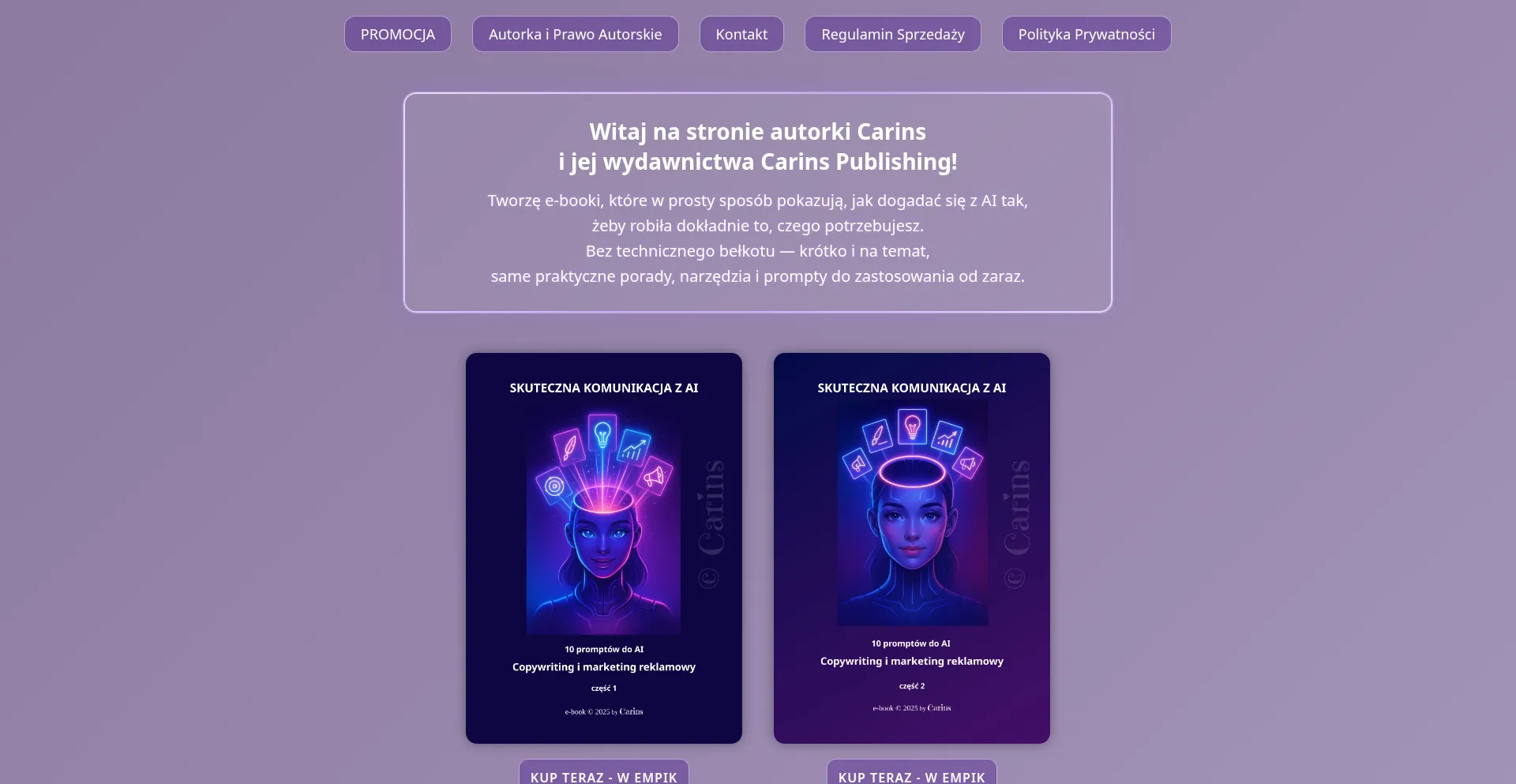Click the vertical Carins watermark on part 1 cover
The width and height of the screenshot is (1516, 784).
(x=710, y=523)
